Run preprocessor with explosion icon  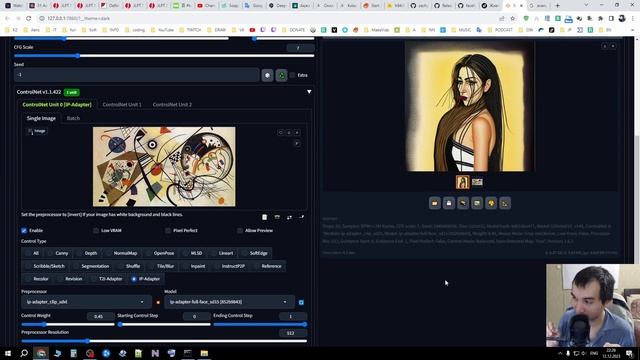point(158,302)
